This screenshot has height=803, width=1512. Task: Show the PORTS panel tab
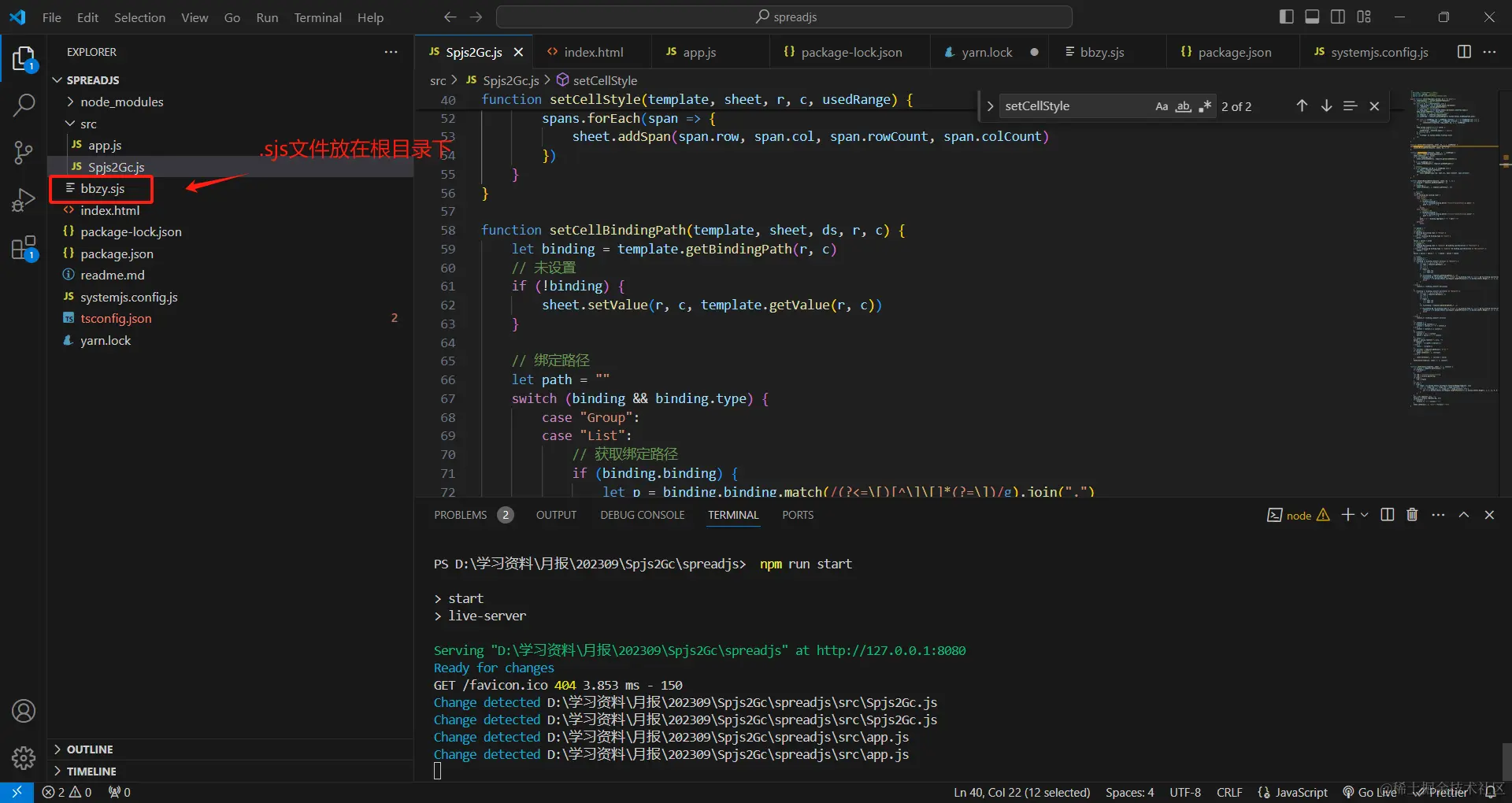pyautogui.click(x=798, y=515)
